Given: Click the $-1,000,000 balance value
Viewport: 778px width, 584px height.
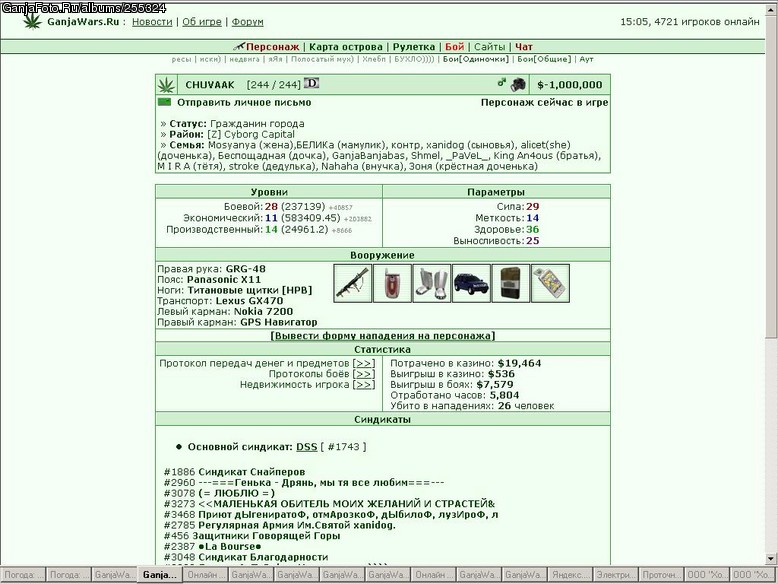Looking at the screenshot, I should pos(570,85).
